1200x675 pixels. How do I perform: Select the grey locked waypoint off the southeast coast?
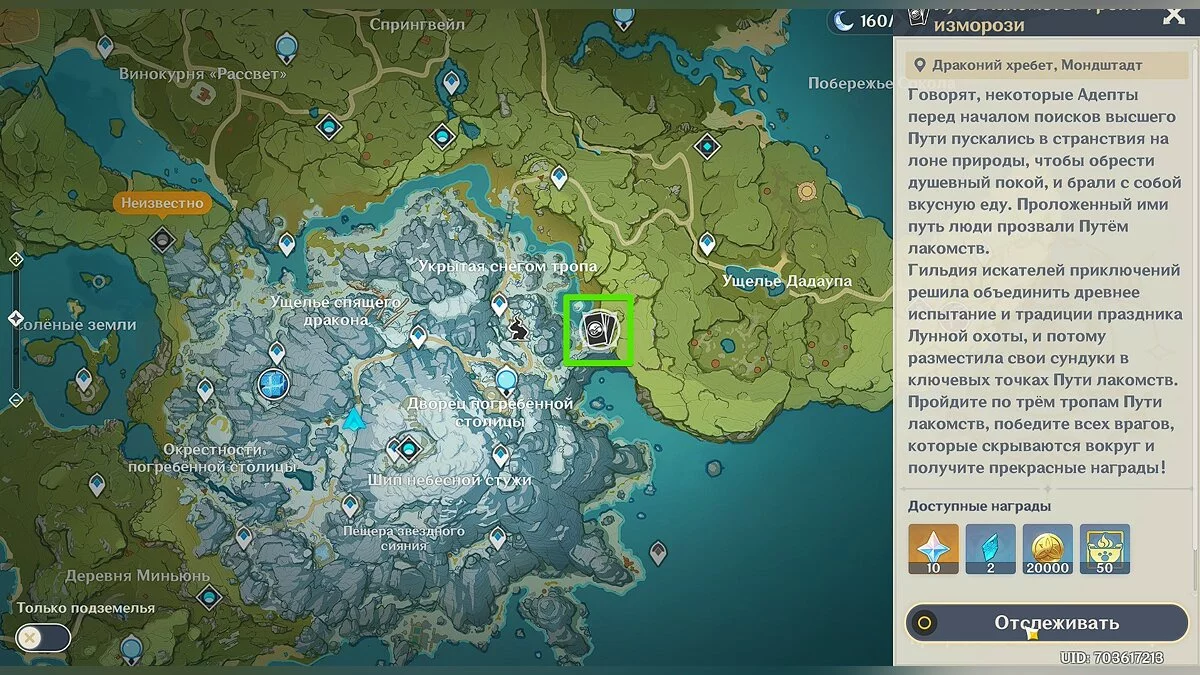pos(658,551)
